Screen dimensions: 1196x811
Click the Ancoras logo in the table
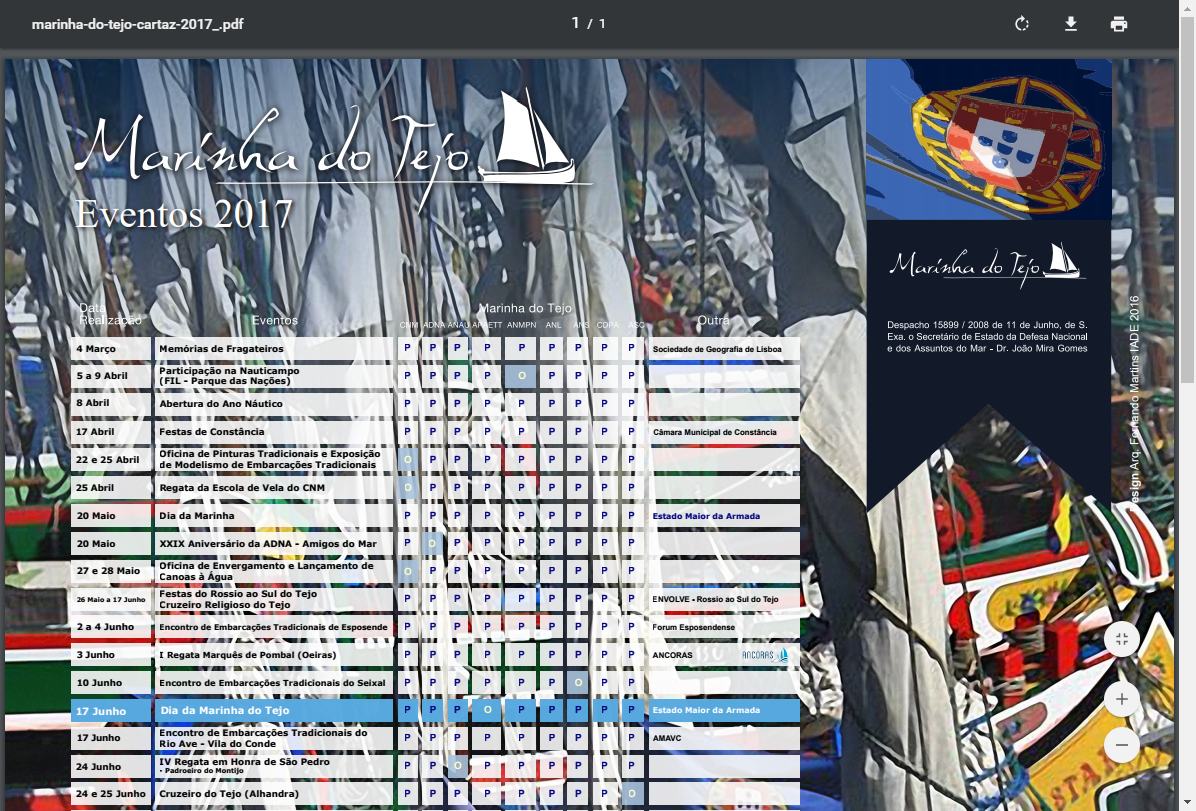point(765,655)
